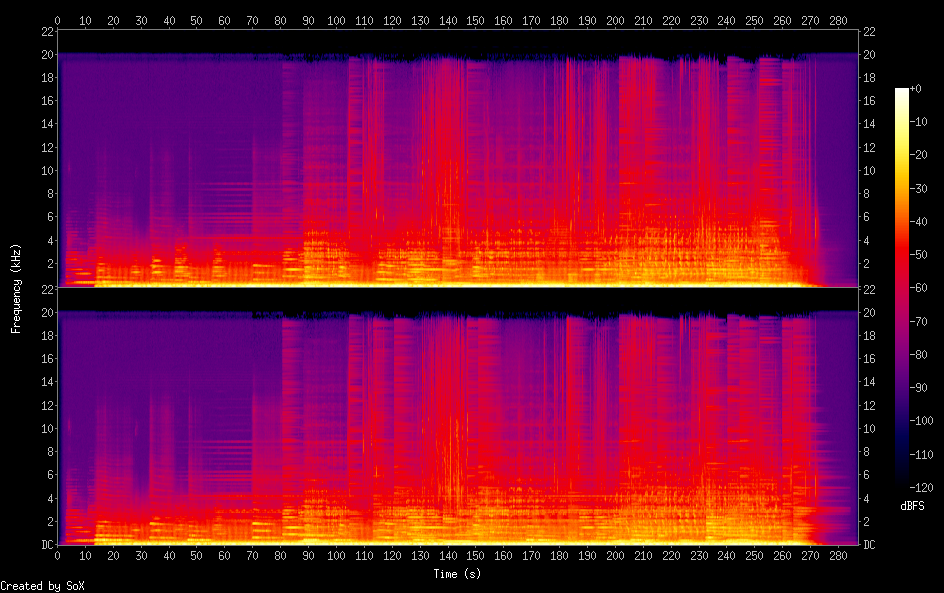This screenshot has height=593, width=944.
Task: Click the DC label on the bottom right axis
Action: pyautogui.click(x=870, y=545)
